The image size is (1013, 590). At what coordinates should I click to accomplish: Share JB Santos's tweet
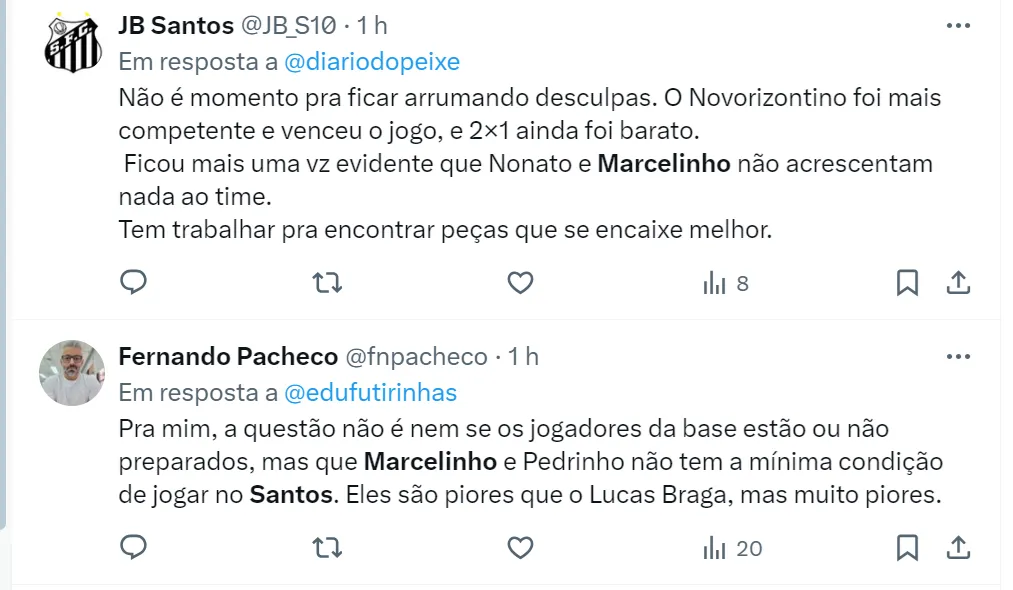(958, 283)
